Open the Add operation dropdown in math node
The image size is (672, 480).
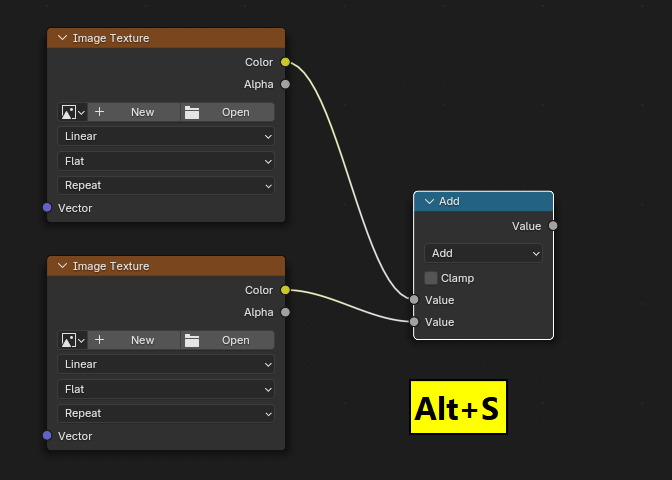point(483,253)
